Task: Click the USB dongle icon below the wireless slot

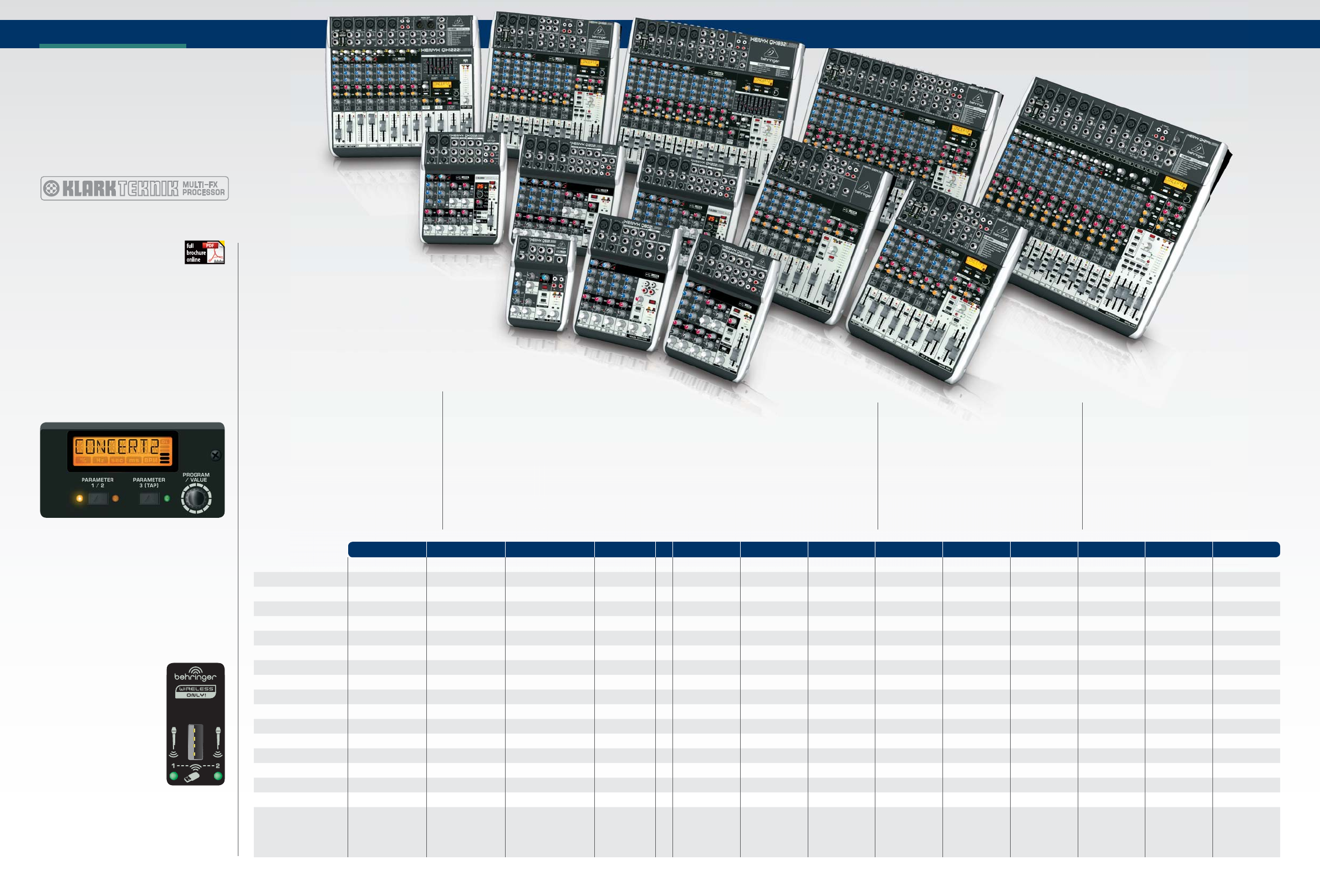Action: [x=192, y=777]
